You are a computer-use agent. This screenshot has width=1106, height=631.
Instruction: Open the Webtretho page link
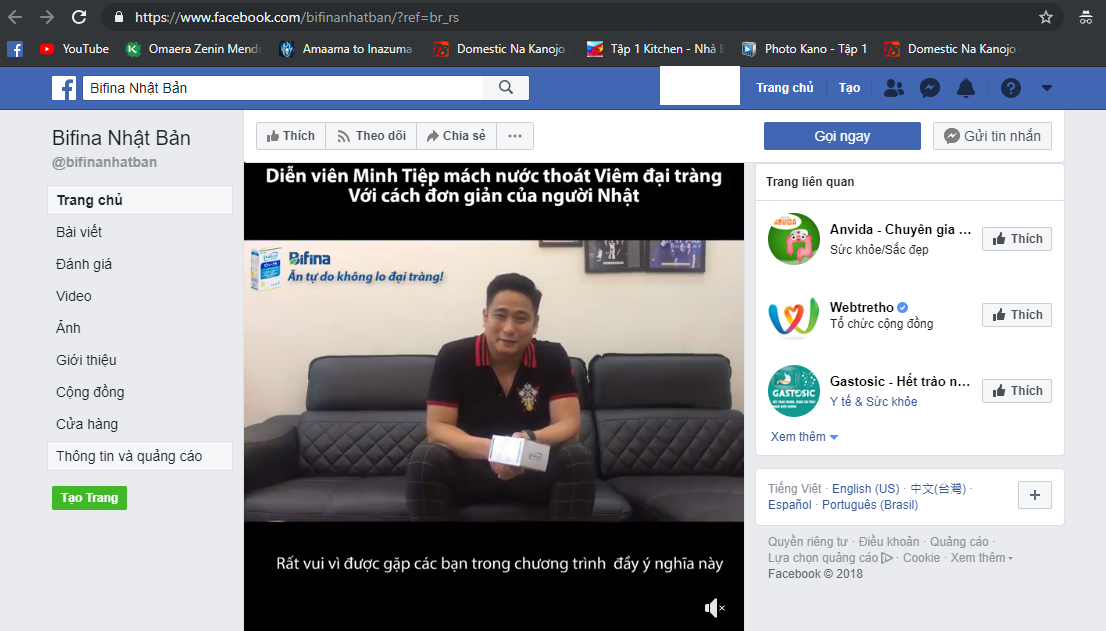pyautogui.click(x=861, y=307)
